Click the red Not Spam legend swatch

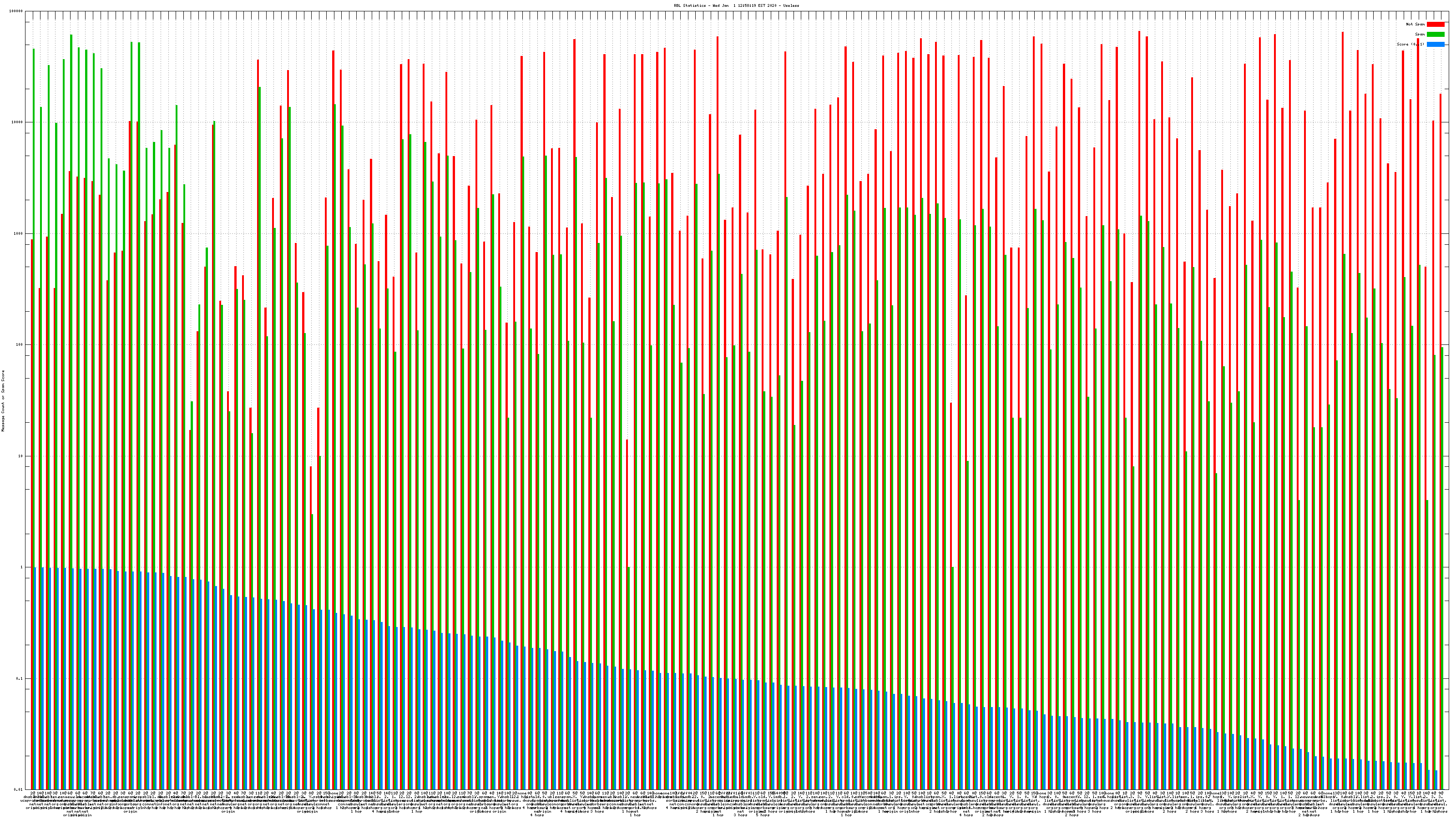click(1435, 24)
